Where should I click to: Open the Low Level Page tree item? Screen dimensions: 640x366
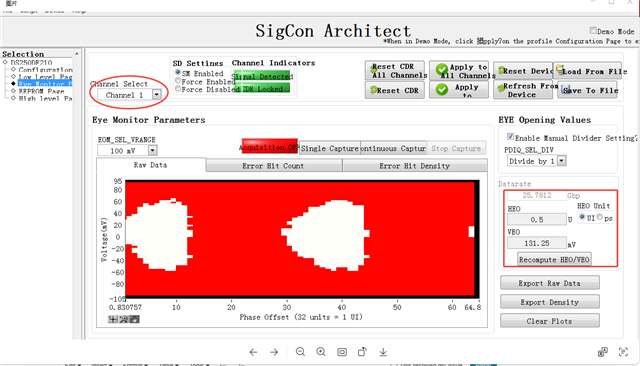45,77
